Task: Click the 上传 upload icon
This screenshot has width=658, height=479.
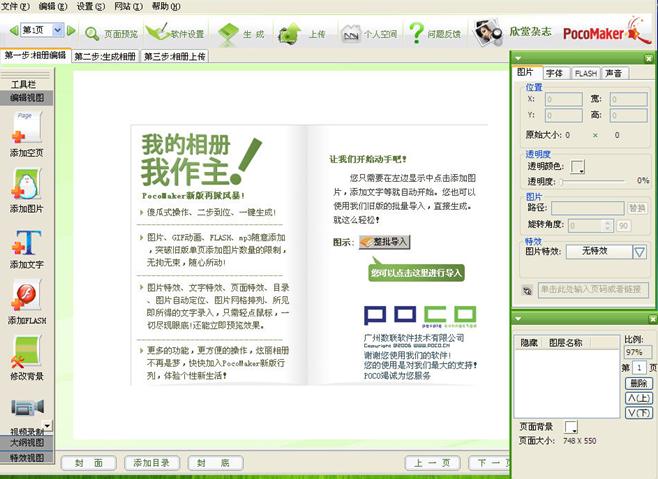Action: click(x=290, y=34)
